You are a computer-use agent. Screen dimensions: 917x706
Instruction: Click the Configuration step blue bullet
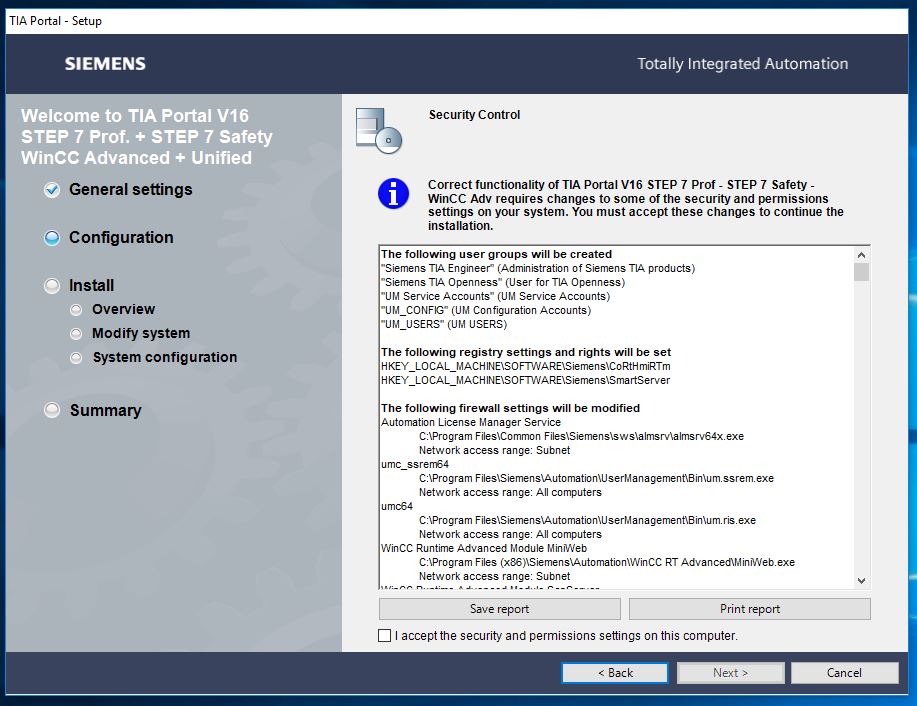click(52, 238)
